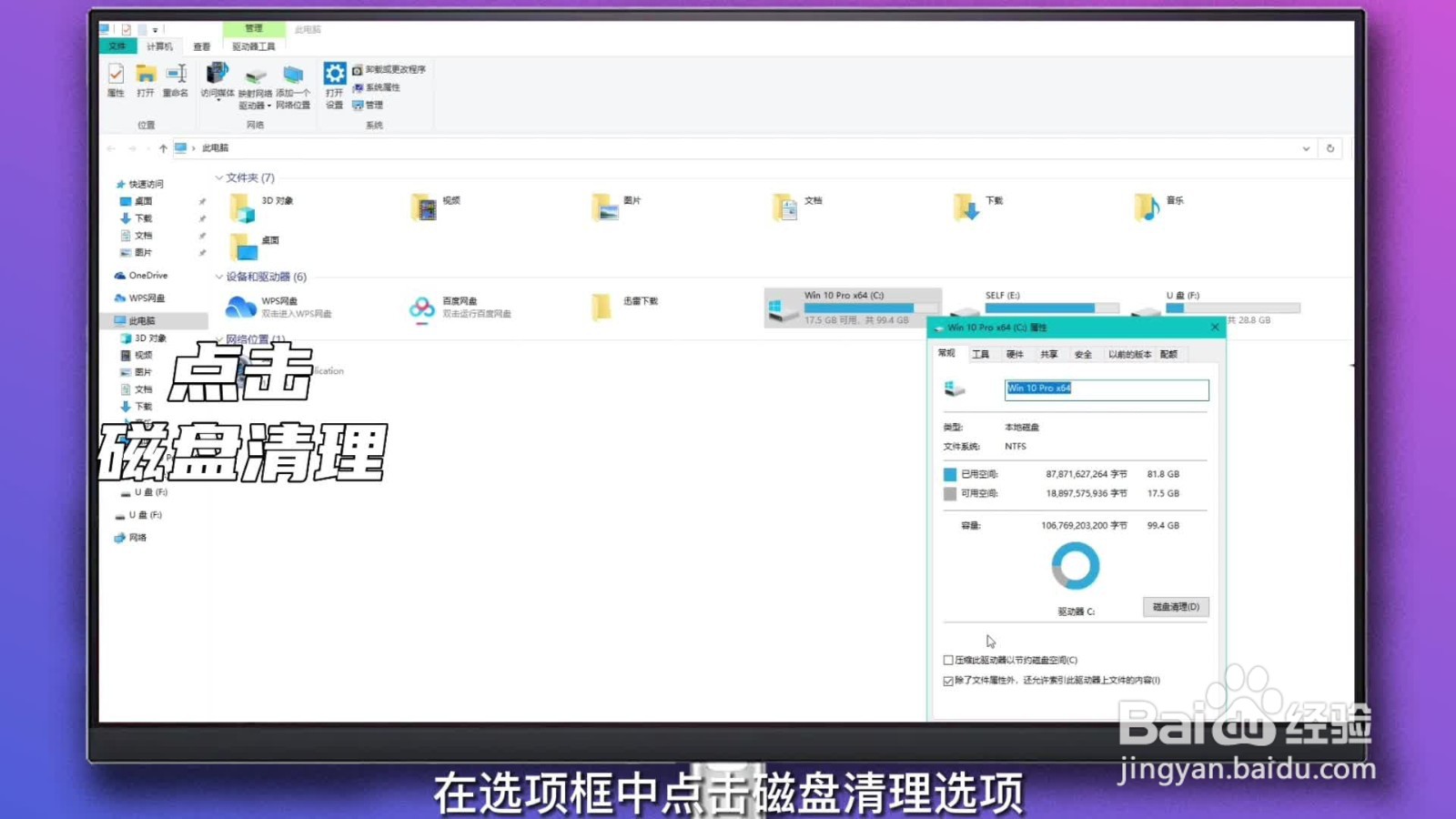The width and height of the screenshot is (1456, 819).
Task: Switch to the 工具 tab in the properties dialog
Action: (x=981, y=354)
